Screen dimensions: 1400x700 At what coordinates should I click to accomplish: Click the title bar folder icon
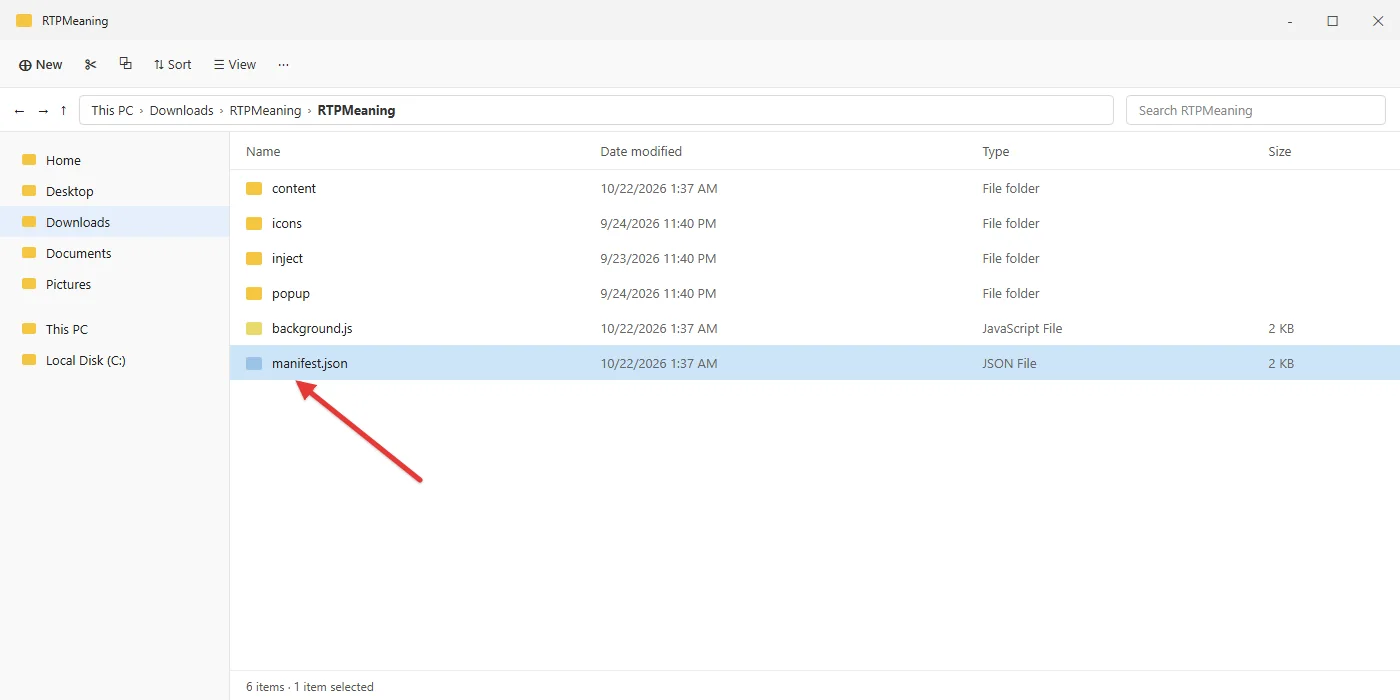click(x=24, y=20)
